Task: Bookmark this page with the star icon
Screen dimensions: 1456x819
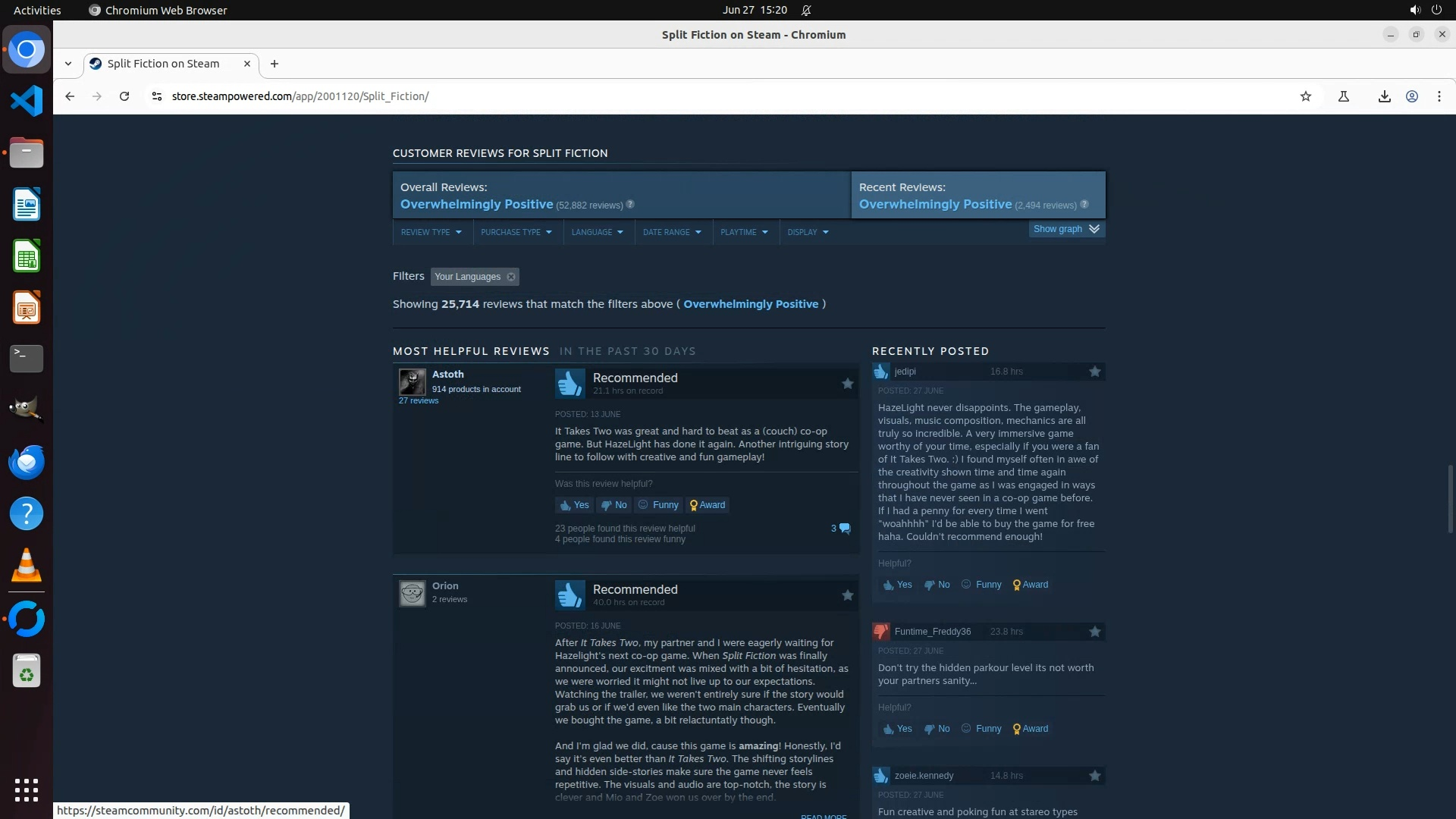Action: (1305, 96)
